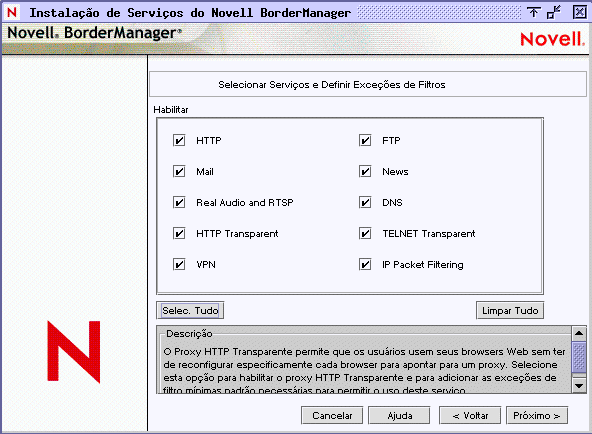Click the title bar up-arrow icon
This screenshot has height=434, width=592.
click(x=533, y=12)
